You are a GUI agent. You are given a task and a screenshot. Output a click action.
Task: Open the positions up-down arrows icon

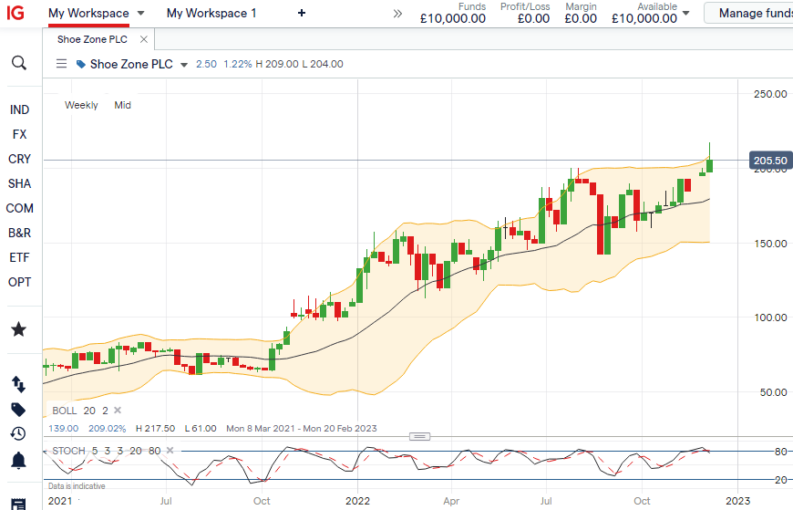pyautogui.click(x=19, y=385)
